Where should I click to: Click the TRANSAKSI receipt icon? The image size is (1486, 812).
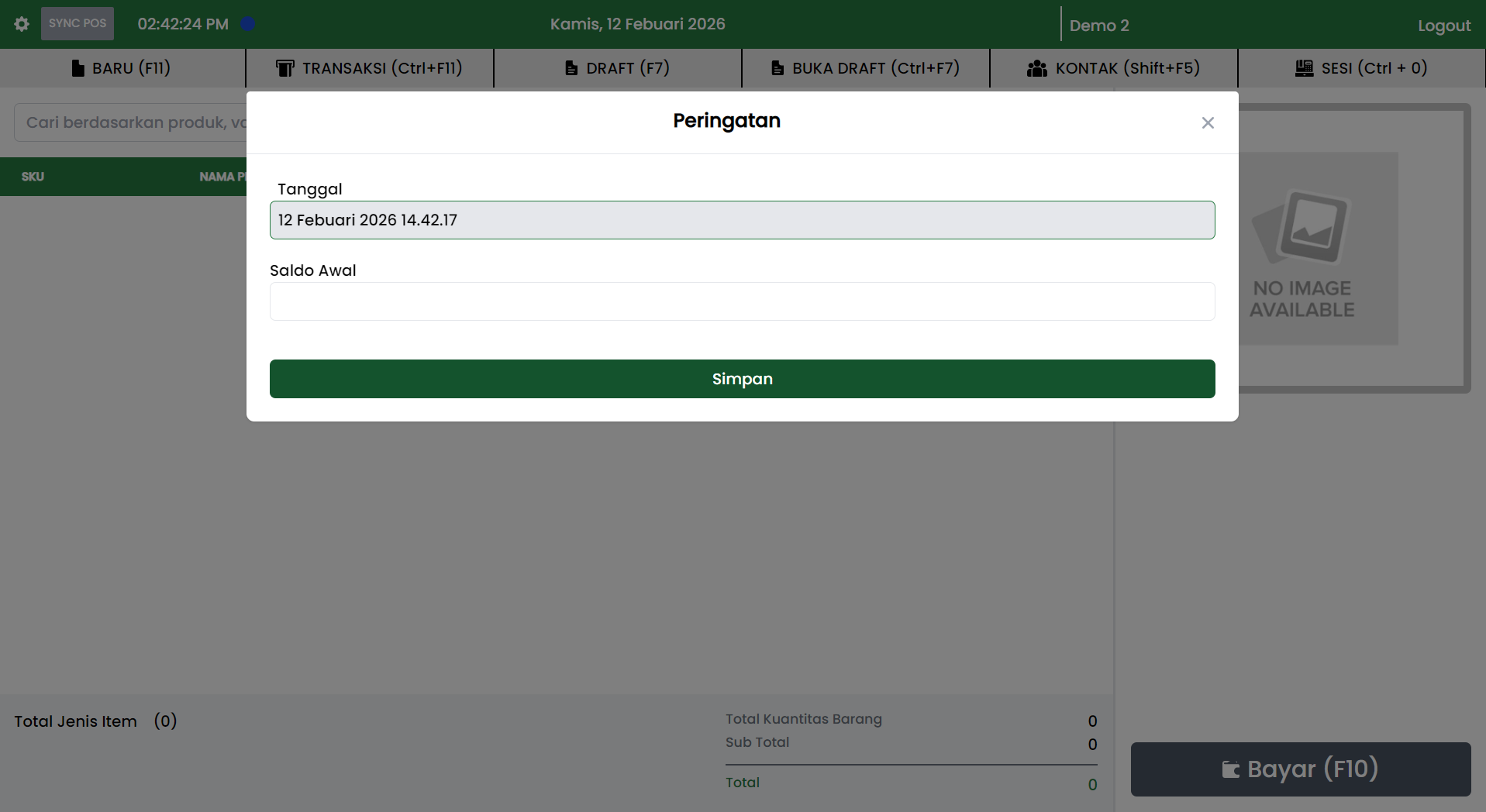point(284,68)
